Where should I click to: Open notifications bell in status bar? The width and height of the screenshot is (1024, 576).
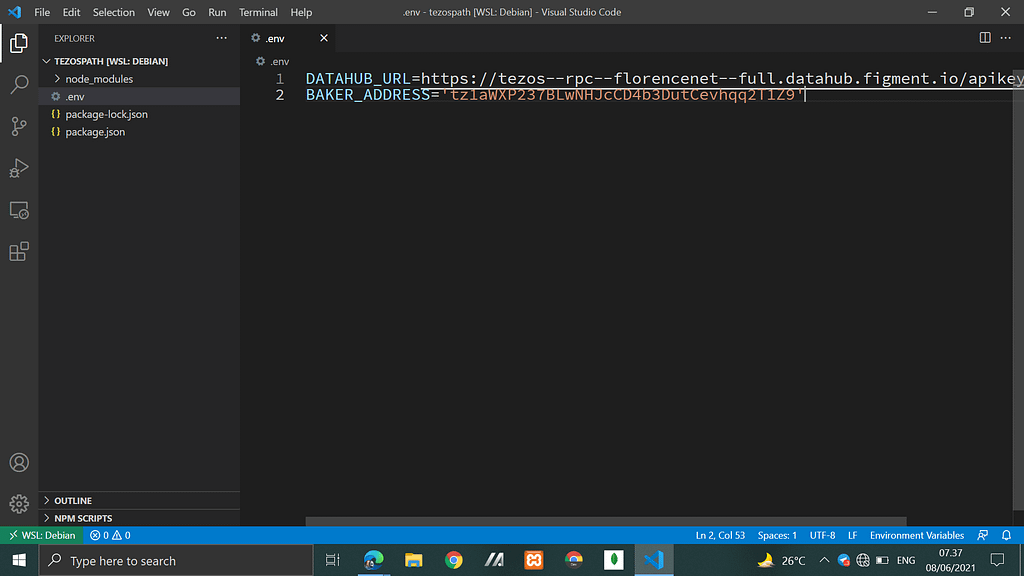(1006, 535)
